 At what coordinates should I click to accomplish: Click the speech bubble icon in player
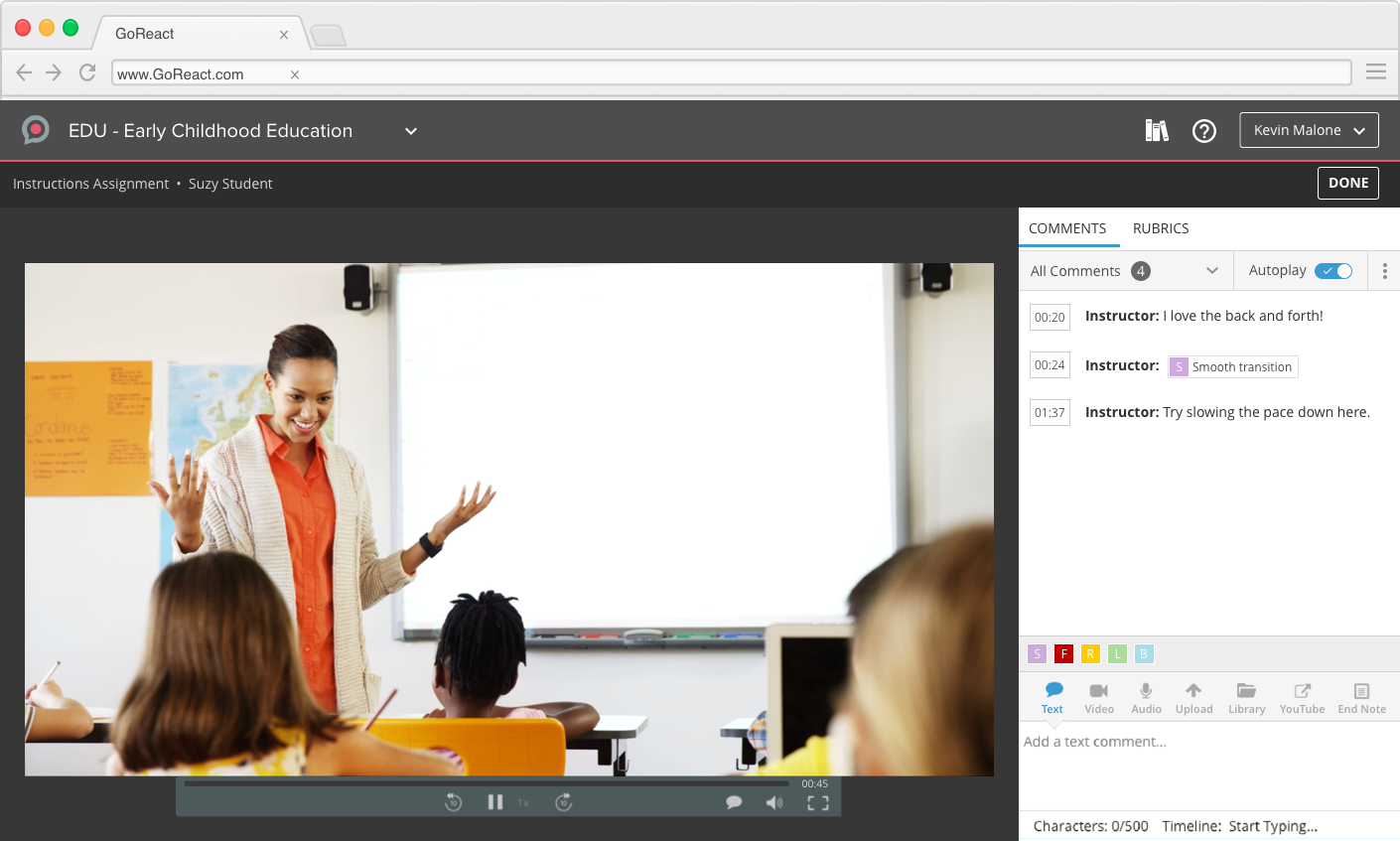(734, 802)
